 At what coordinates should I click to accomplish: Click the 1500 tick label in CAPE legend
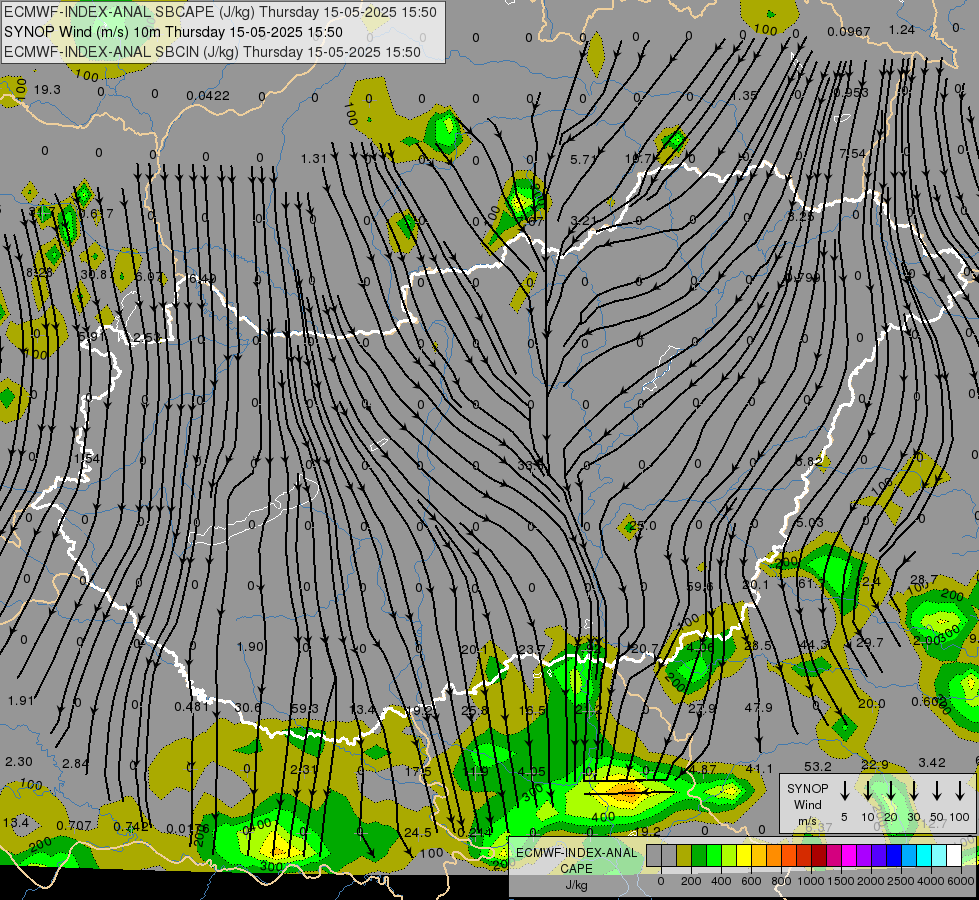840,881
